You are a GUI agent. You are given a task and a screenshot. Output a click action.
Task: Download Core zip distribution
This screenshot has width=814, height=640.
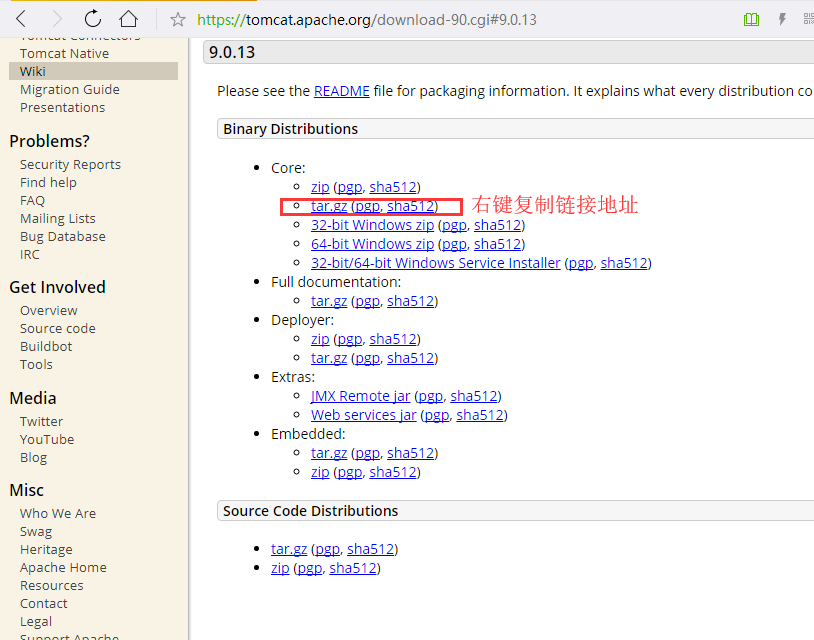point(320,187)
